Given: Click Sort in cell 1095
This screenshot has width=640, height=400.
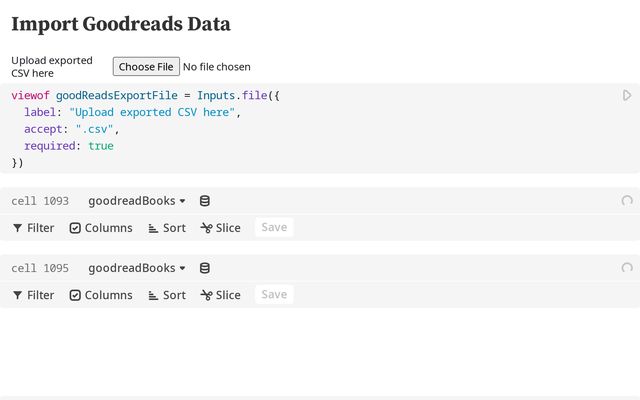Looking at the screenshot, I should coord(167,295).
